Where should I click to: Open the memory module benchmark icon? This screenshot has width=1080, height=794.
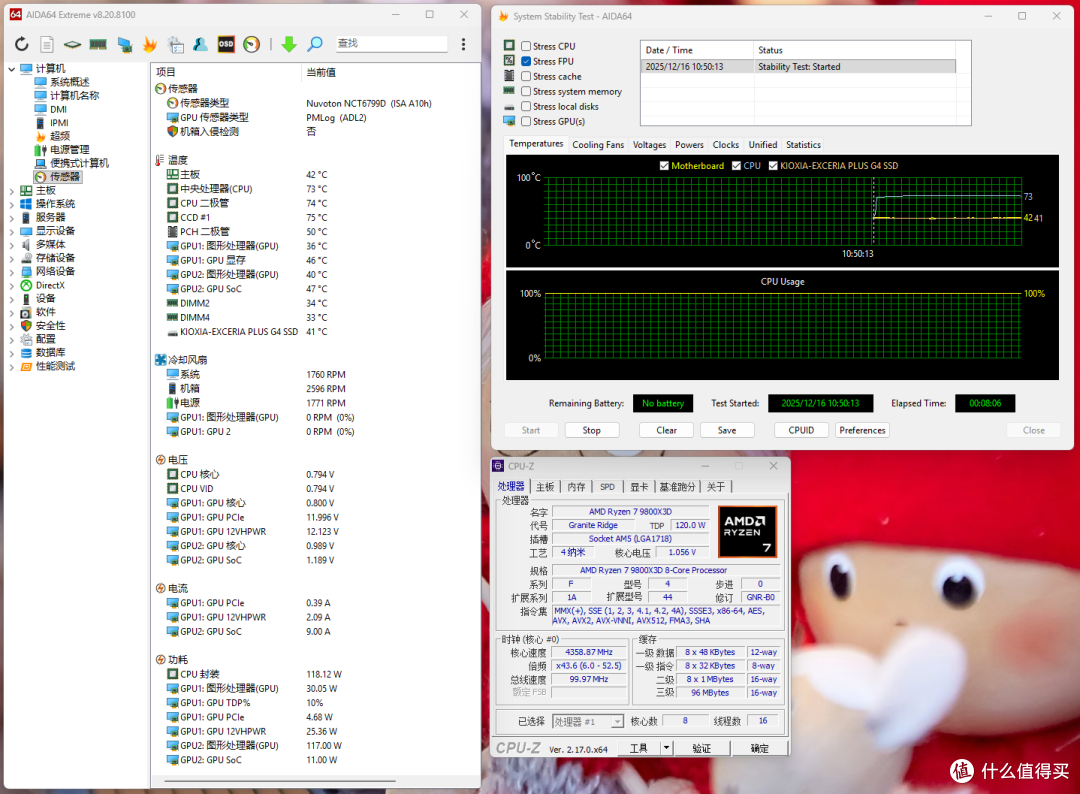tap(98, 44)
